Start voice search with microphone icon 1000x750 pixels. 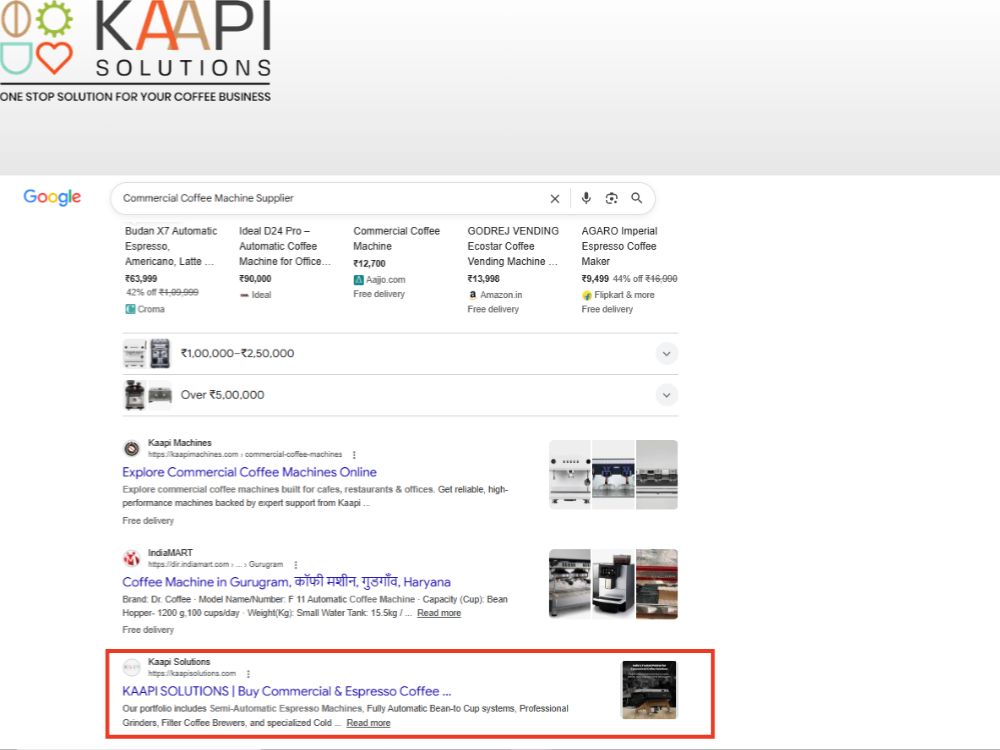point(586,198)
